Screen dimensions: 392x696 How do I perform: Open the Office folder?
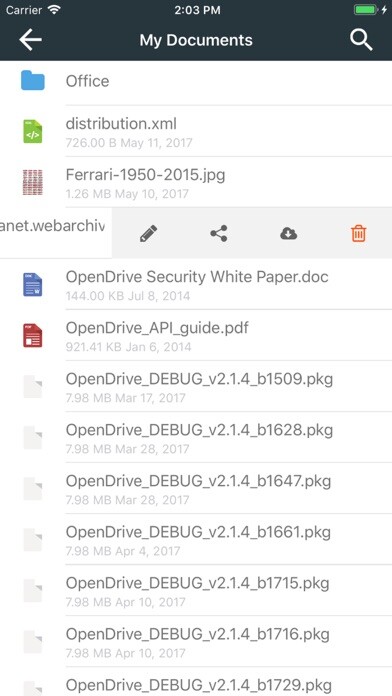pyautogui.click(x=196, y=81)
